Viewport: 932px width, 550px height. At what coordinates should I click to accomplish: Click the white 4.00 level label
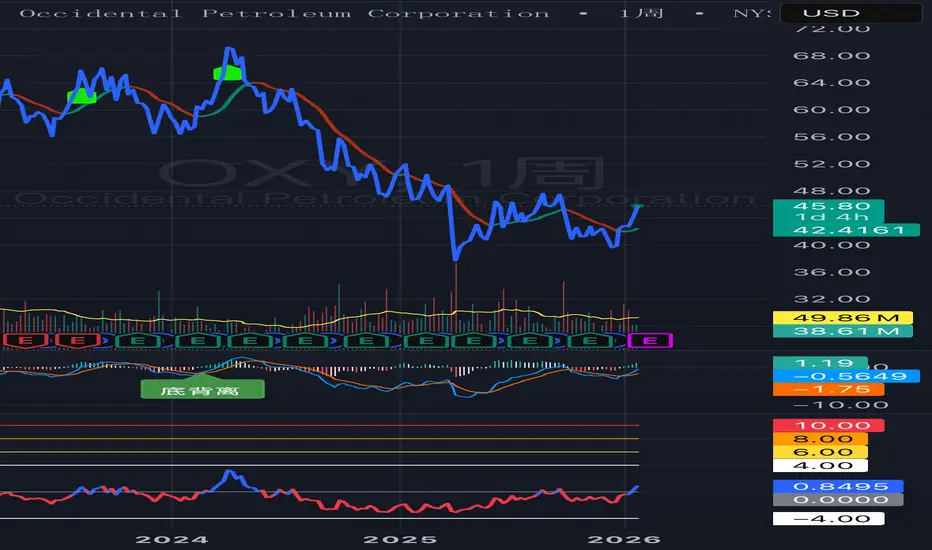pyautogui.click(x=821, y=466)
